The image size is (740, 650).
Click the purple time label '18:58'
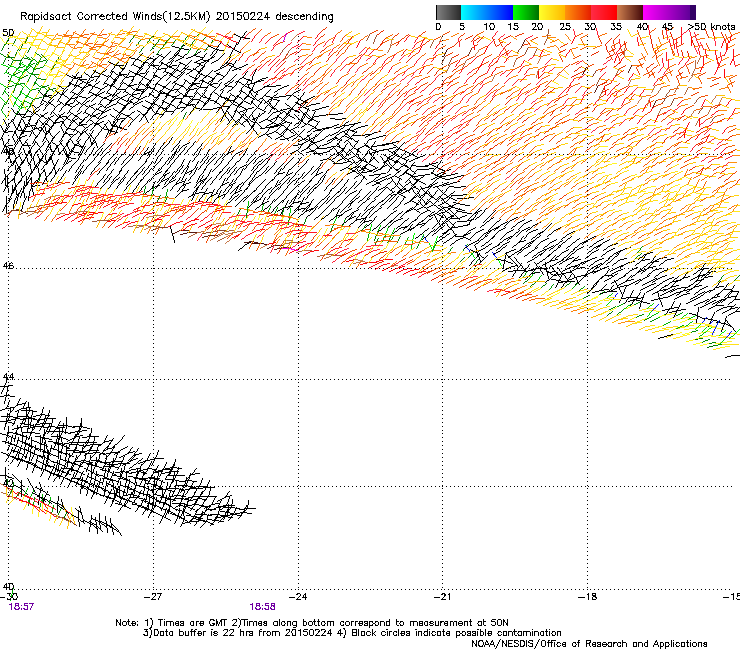coord(262,607)
